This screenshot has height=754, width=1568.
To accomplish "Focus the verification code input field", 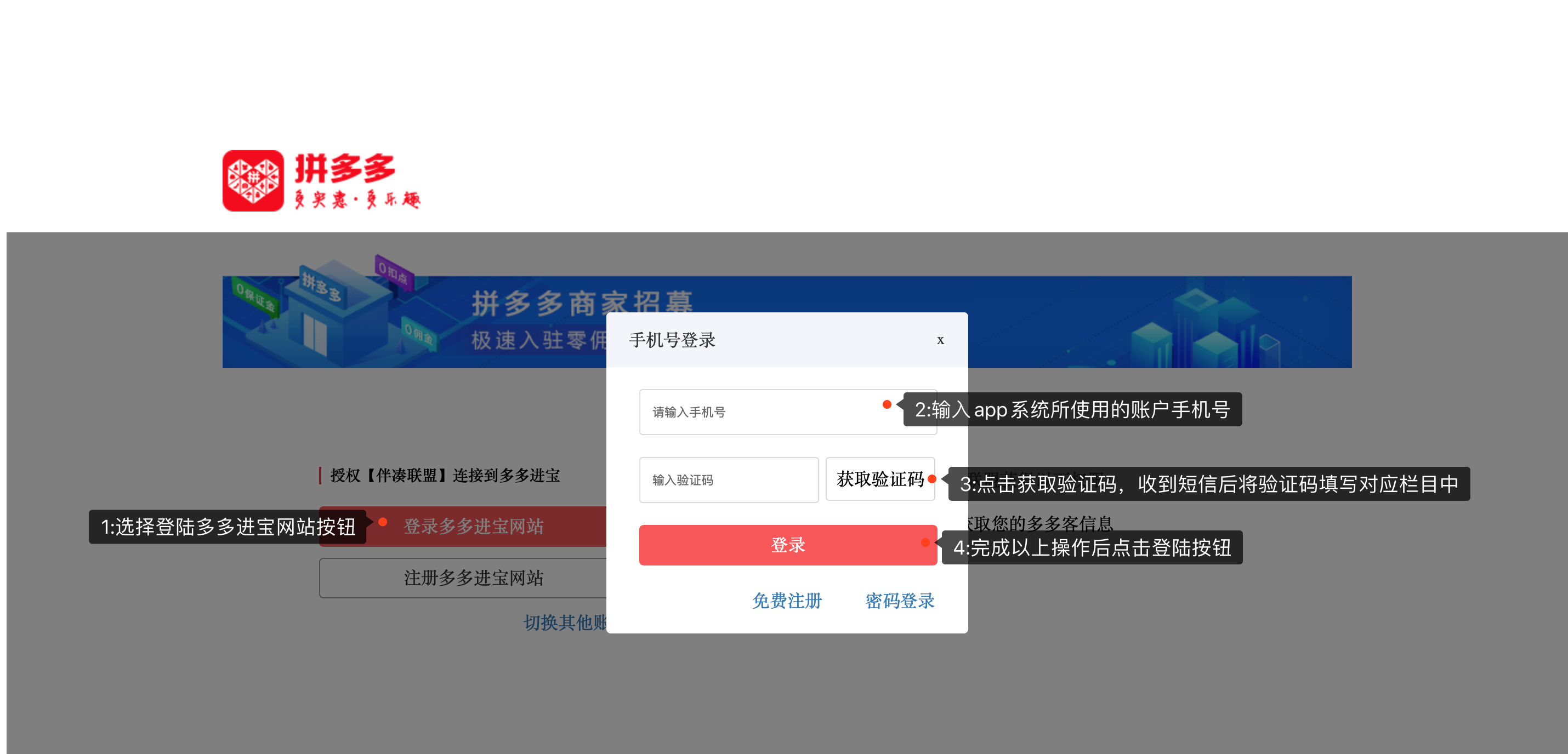I will click(x=729, y=479).
